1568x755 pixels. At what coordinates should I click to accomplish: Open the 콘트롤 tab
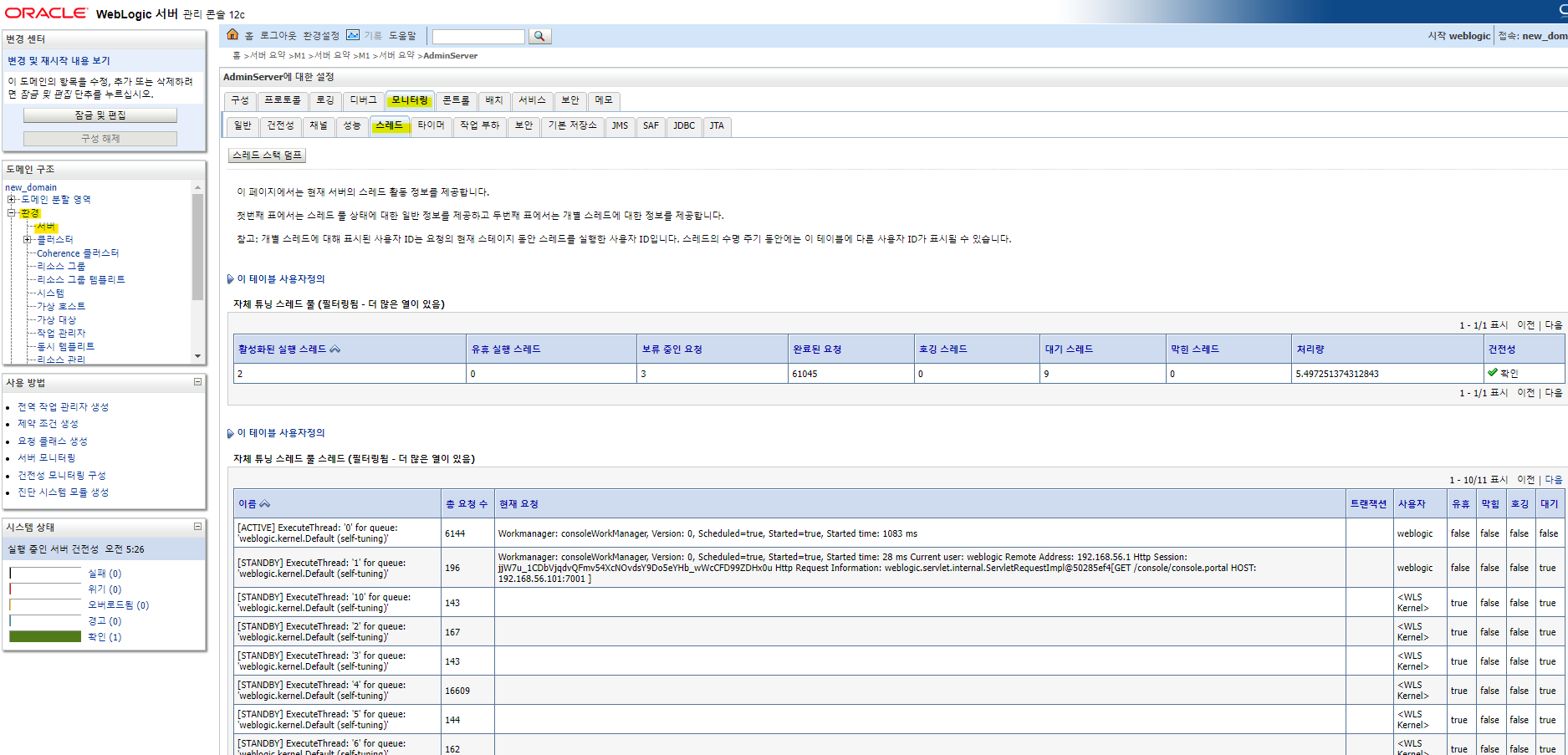[457, 100]
